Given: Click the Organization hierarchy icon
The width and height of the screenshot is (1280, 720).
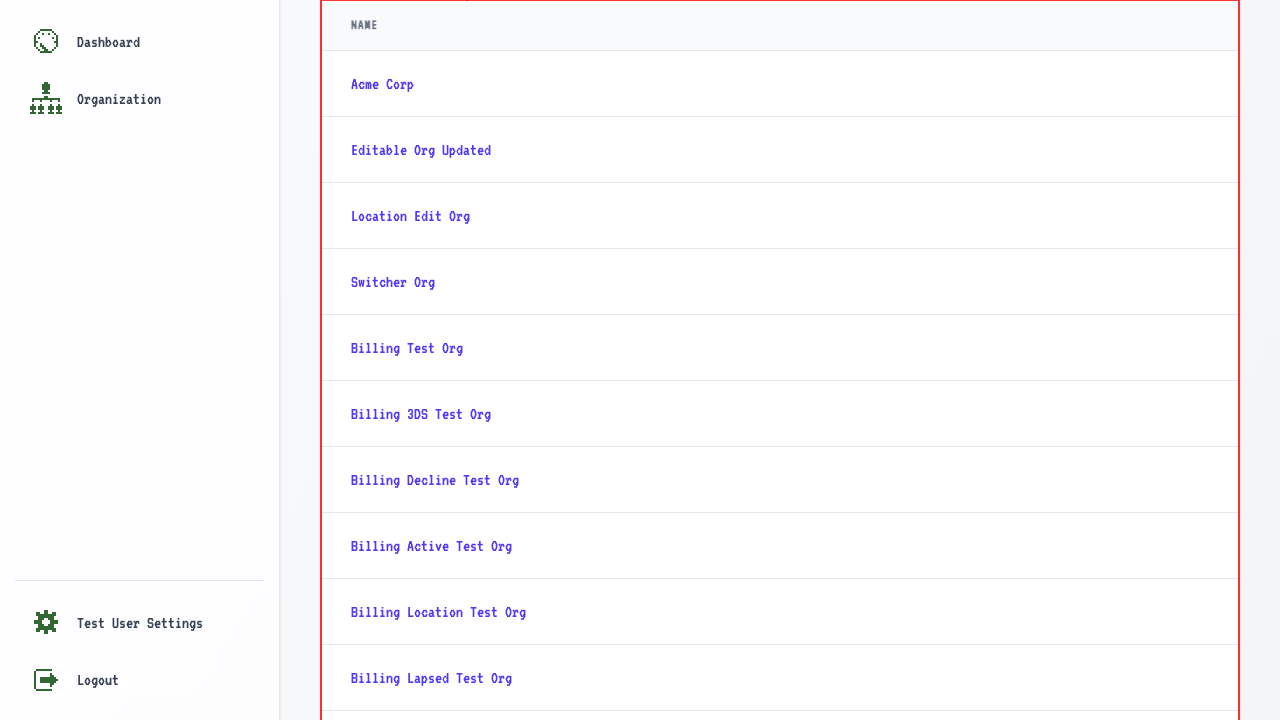Looking at the screenshot, I should (46, 98).
